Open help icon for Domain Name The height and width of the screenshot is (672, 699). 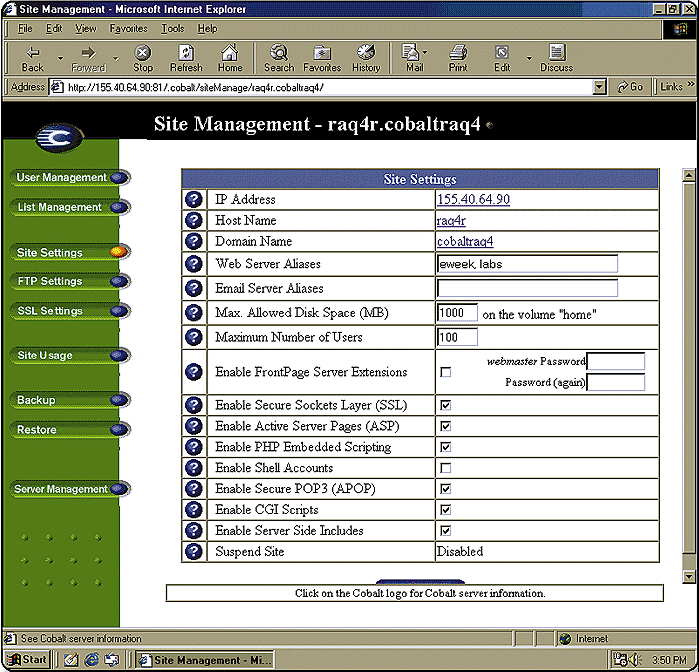click(194, 241)
